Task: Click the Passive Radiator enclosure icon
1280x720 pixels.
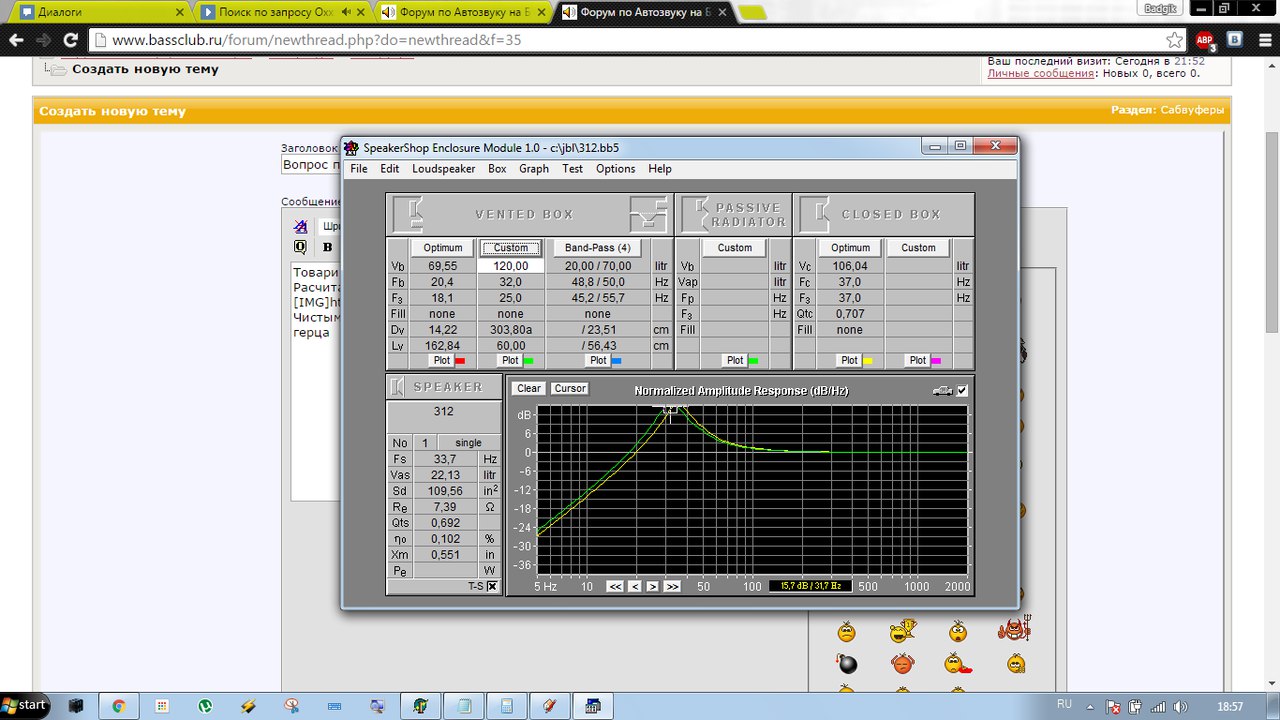Action: tap(696, 214)
